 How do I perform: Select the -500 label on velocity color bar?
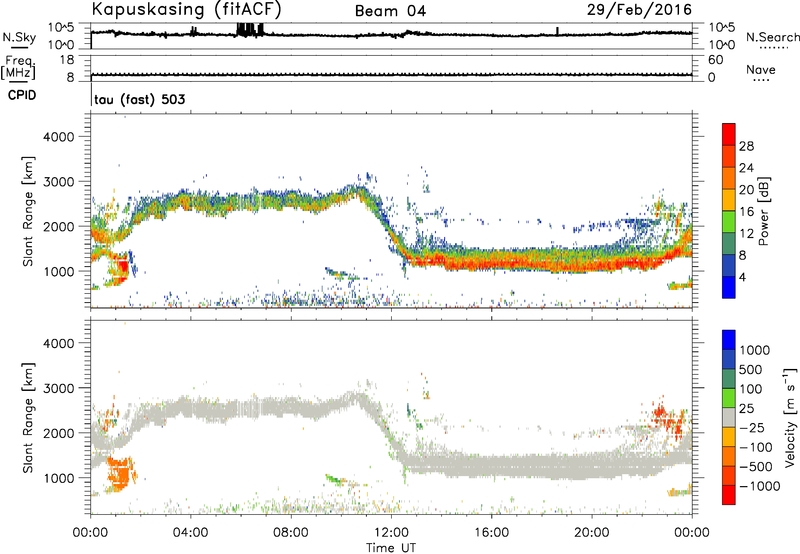tap(758, 466)
